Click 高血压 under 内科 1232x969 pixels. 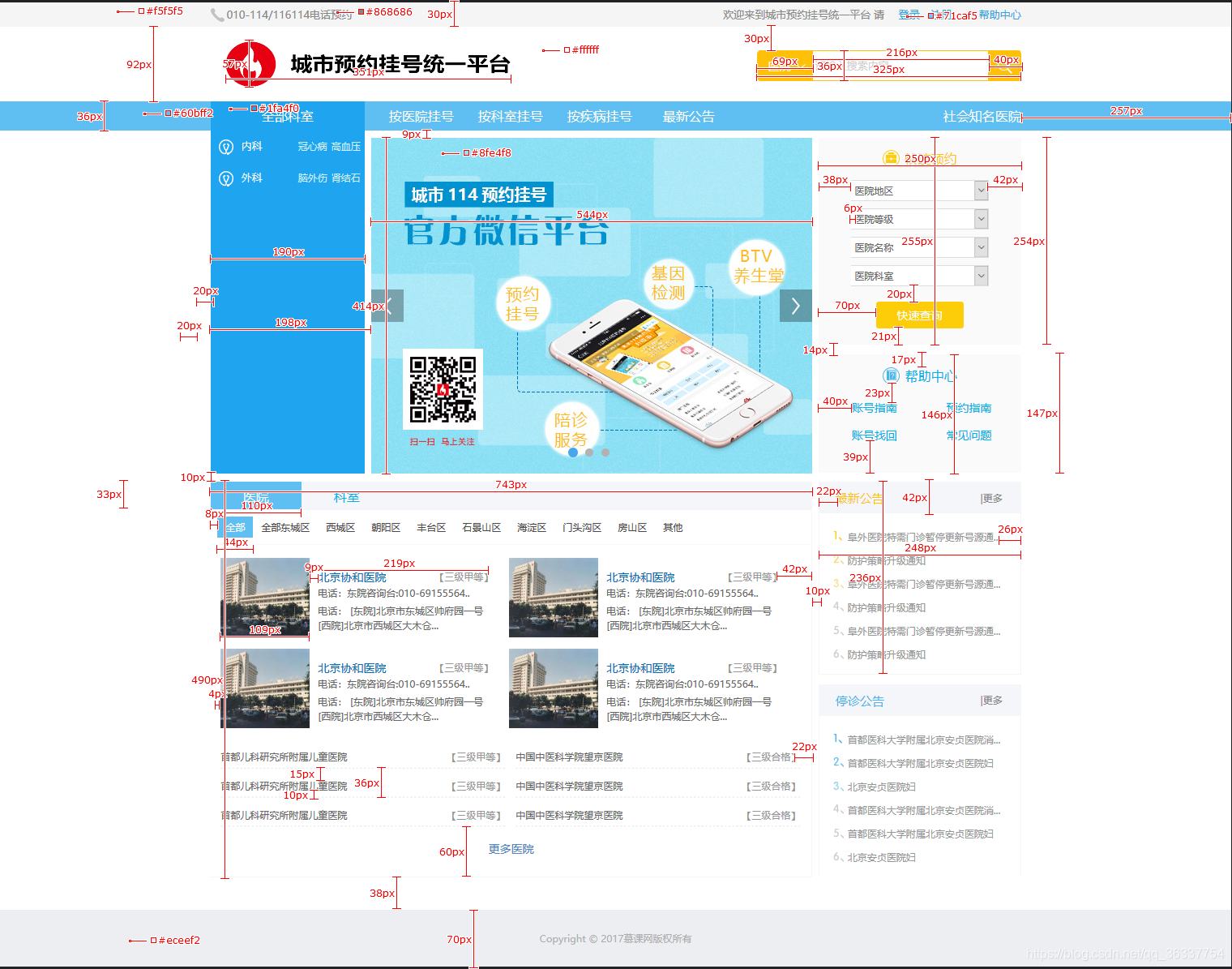point(345,147)
